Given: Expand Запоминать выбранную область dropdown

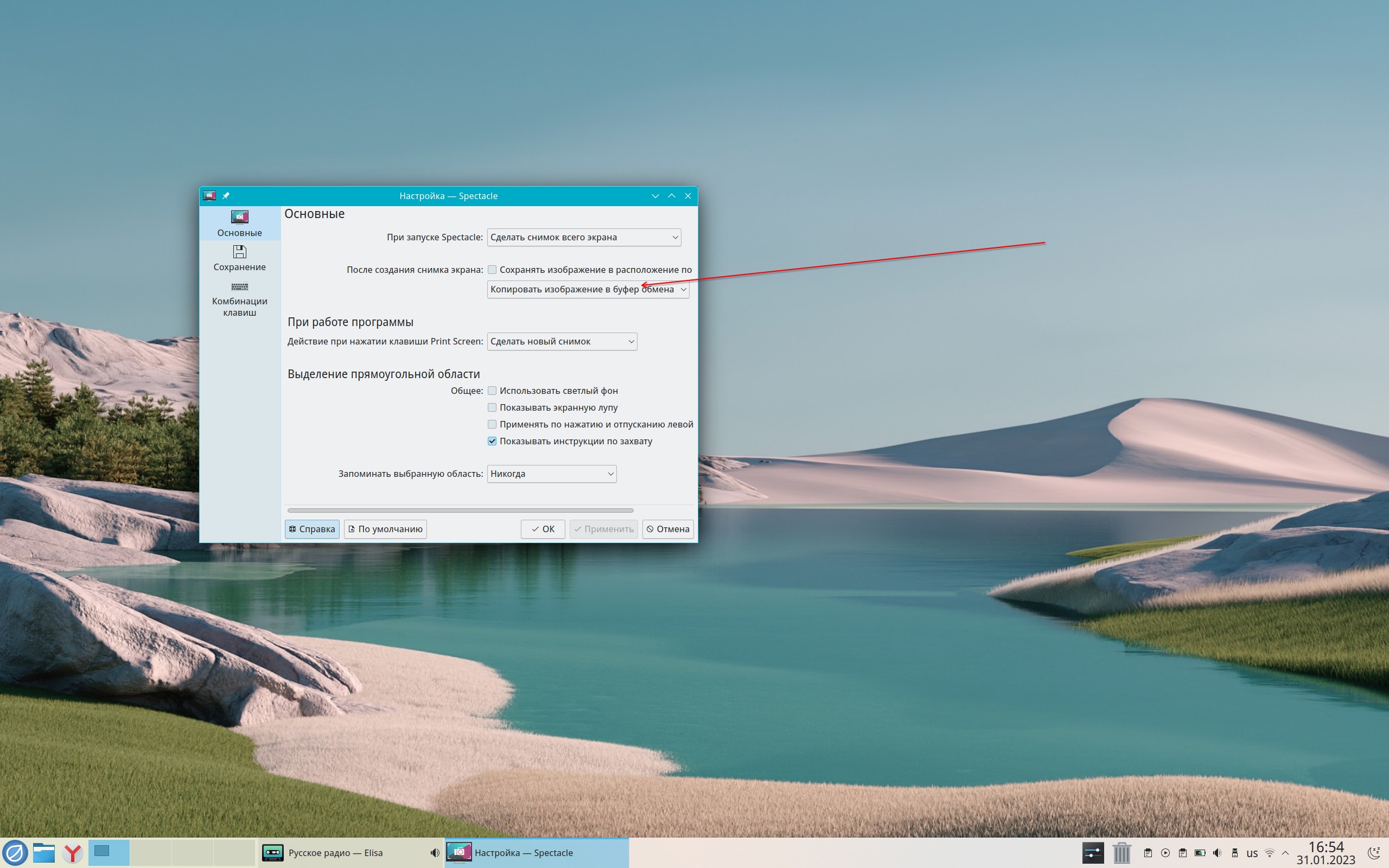Looking at the screenshot, I should (x=551, y=474).
